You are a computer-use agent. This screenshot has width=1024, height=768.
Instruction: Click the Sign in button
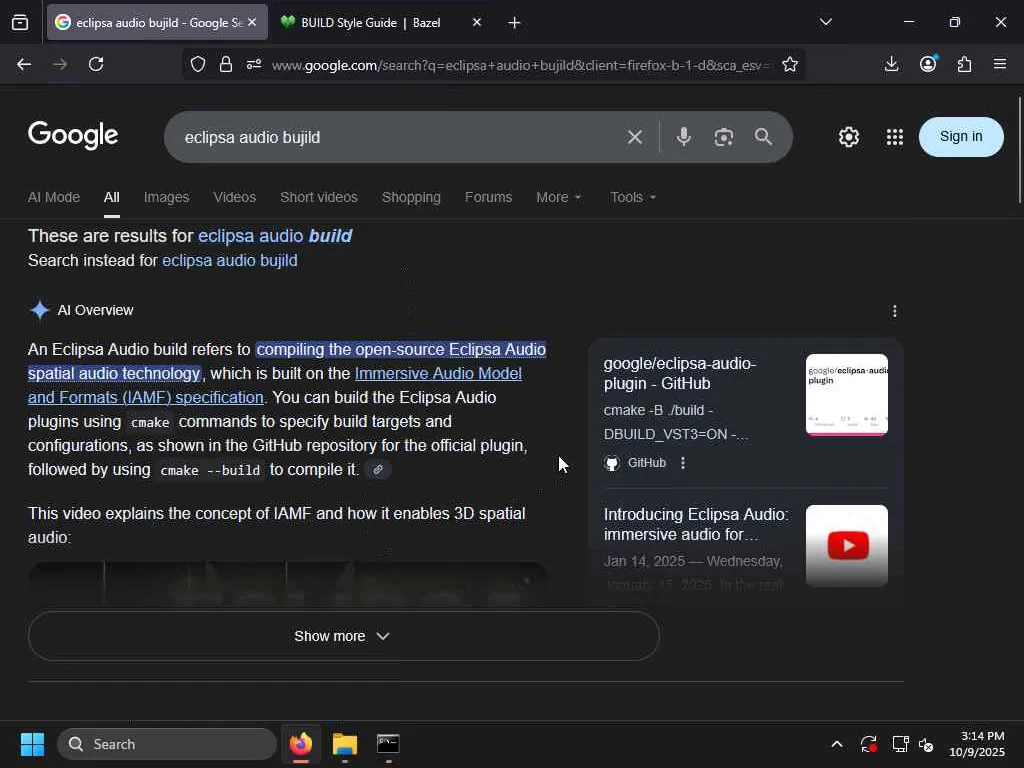961,136
